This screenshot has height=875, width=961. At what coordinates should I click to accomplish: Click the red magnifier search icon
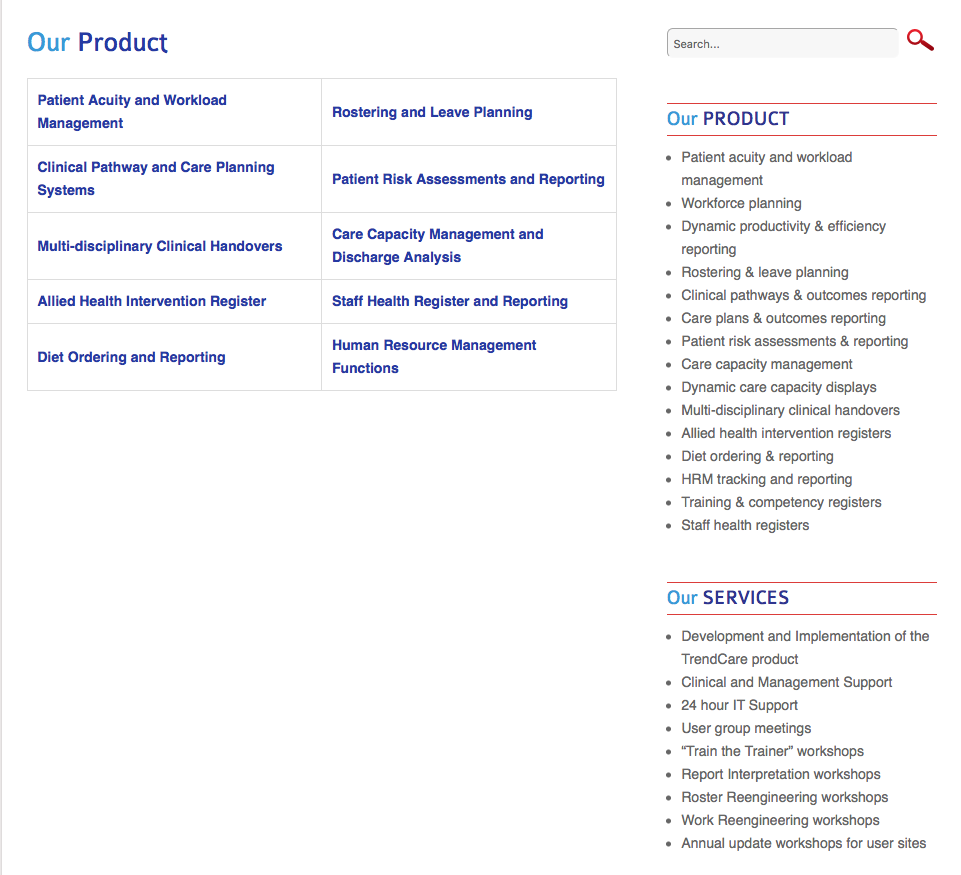coord(920,41)
